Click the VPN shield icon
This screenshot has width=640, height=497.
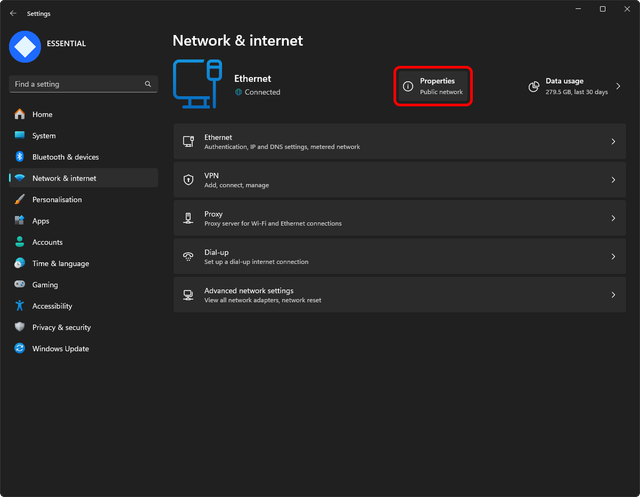pos(188,180)
